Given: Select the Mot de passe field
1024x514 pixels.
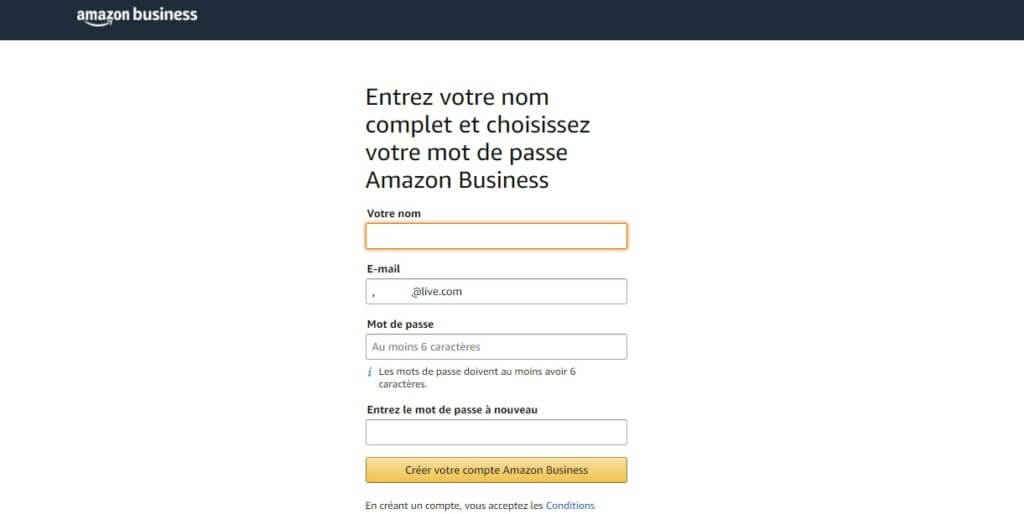Looking at the screenshot, I should [496, 347].
